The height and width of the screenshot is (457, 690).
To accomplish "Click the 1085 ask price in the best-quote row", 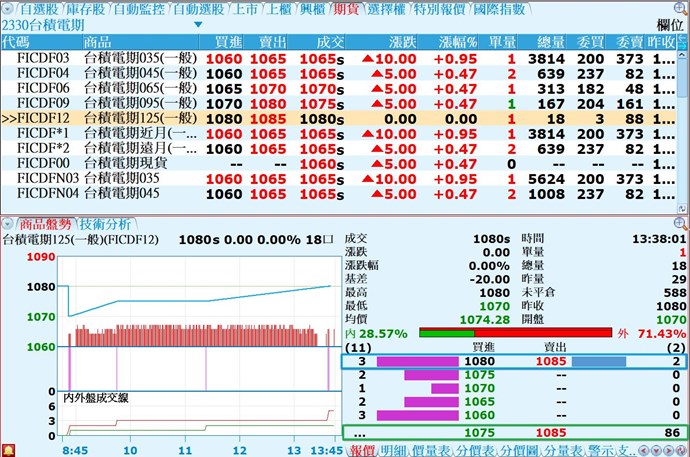I will (x=551, y=361).
